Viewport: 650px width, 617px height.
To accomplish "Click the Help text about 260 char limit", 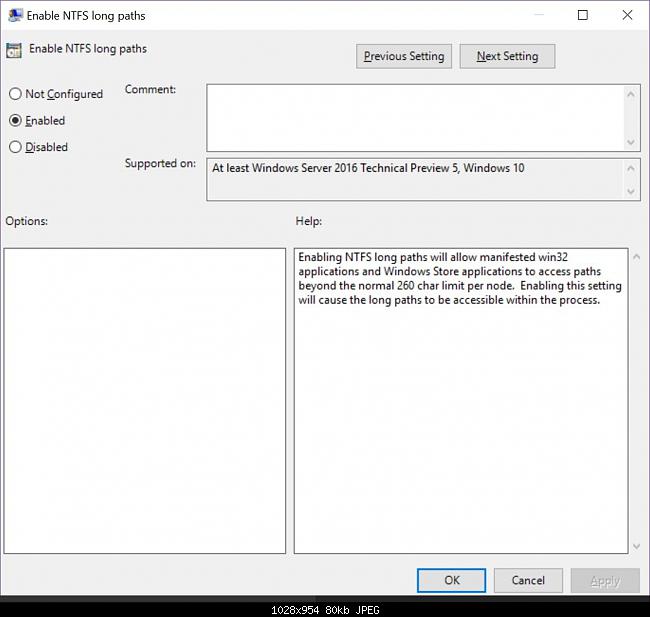I will 460,278.
